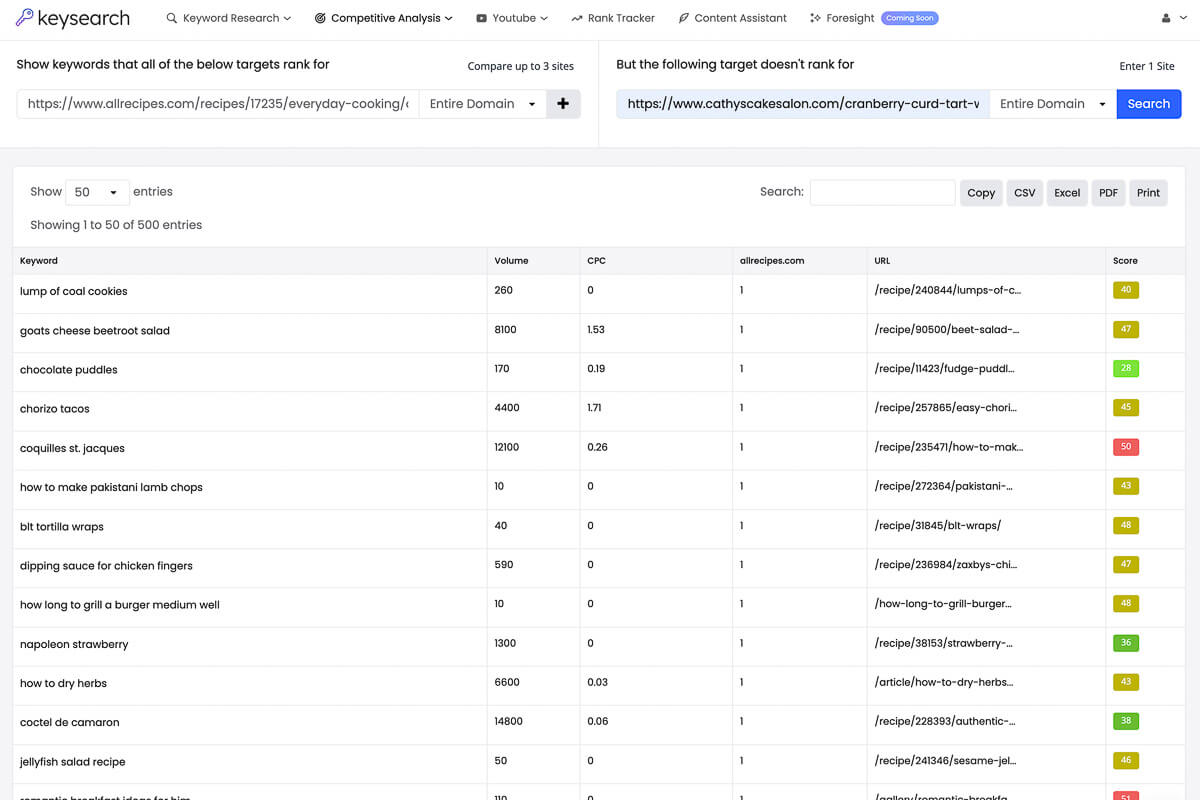Click the blue Search button
The image size is (1200, 800).
tap(1149, 104)
